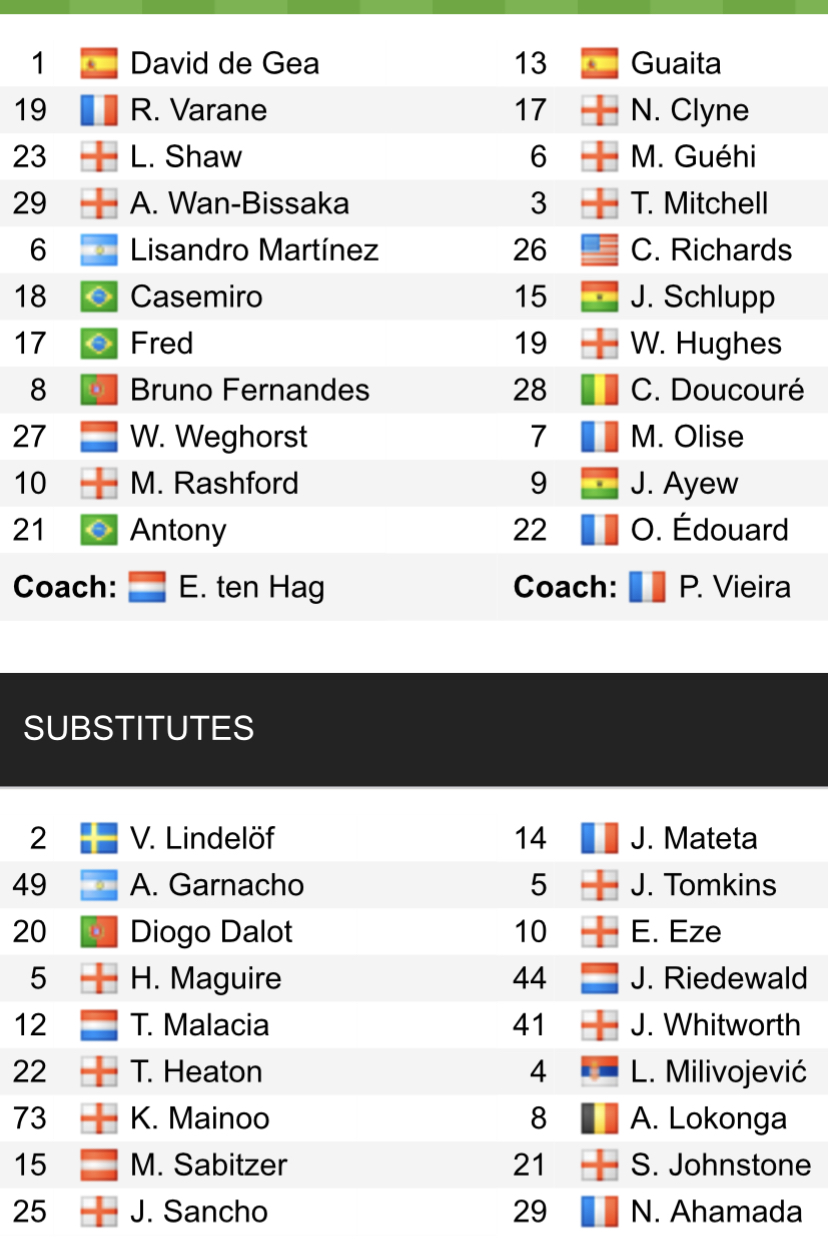Open M. Olise's player entry
Image resolution: width=828 pixels, height=1256 pixels.
point(687,437)
